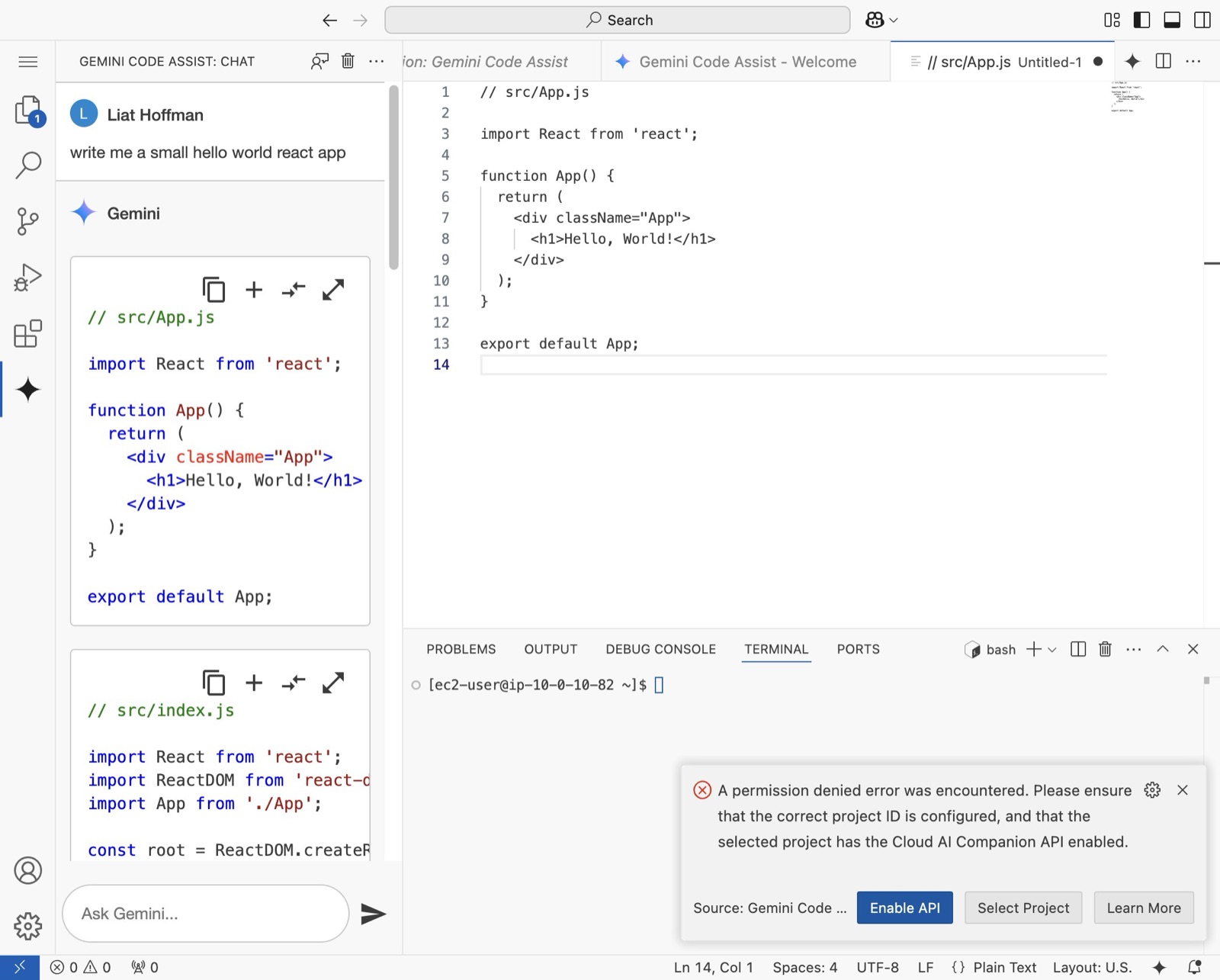Expand src/App.js code block to new file
The width and height of the screenshot is (1220, 980).
coord(333,290)
